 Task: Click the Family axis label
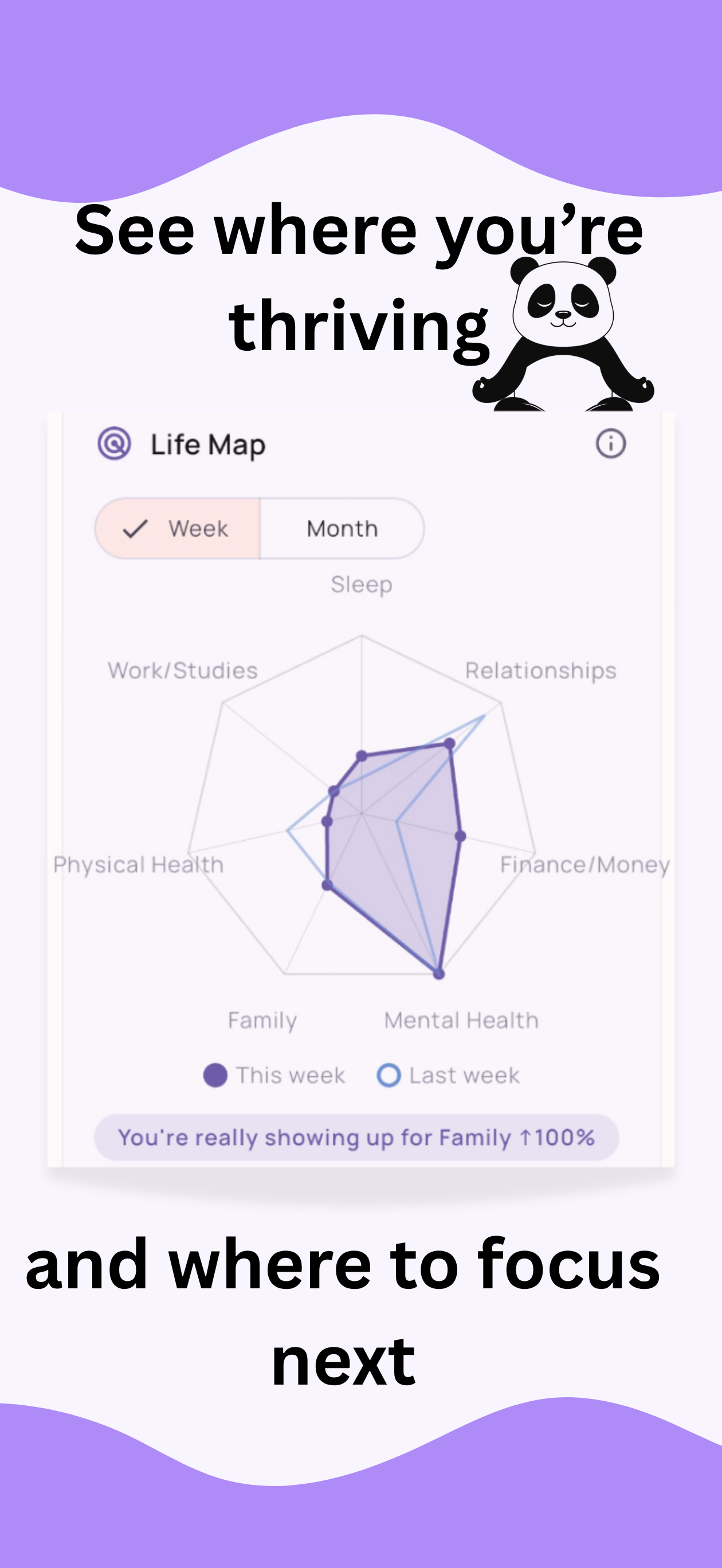pos(262,1021)
